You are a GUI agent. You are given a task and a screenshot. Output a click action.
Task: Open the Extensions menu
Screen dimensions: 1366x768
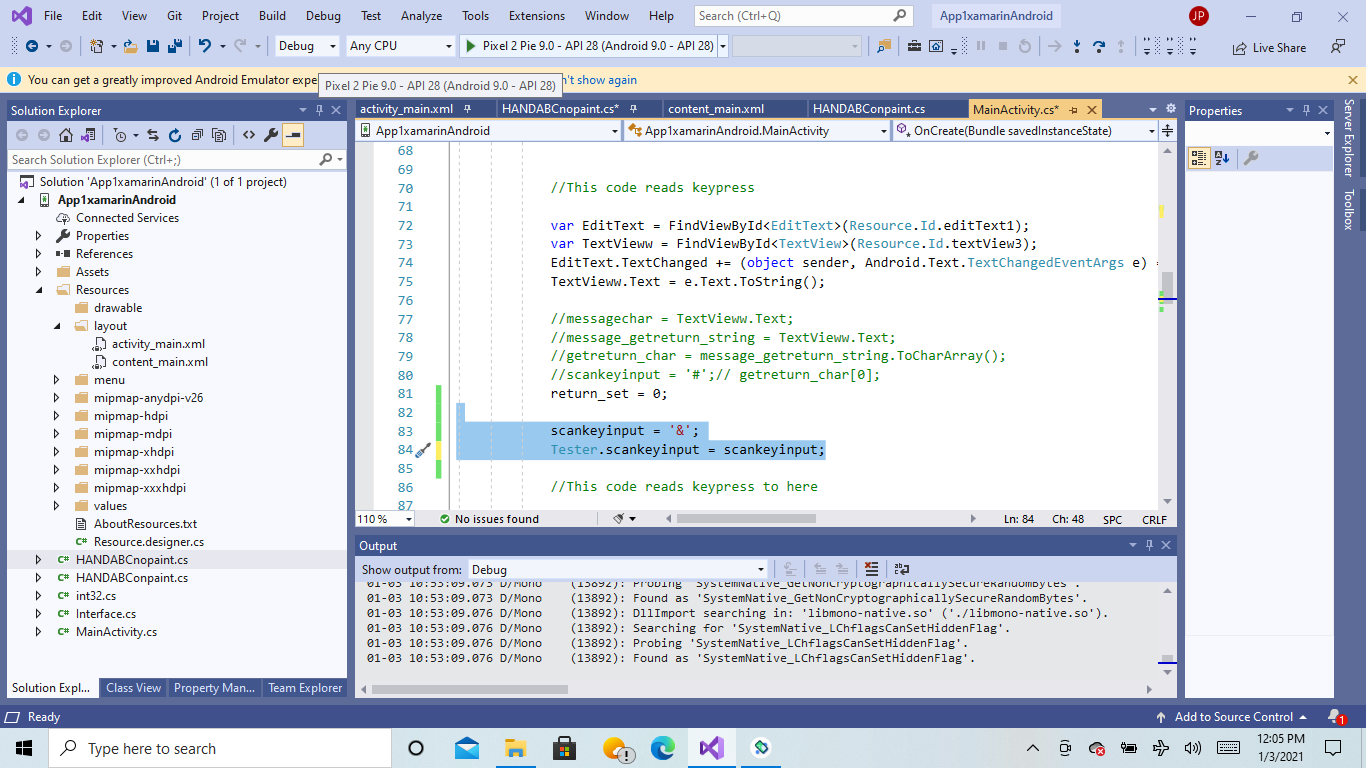[536, 15]
